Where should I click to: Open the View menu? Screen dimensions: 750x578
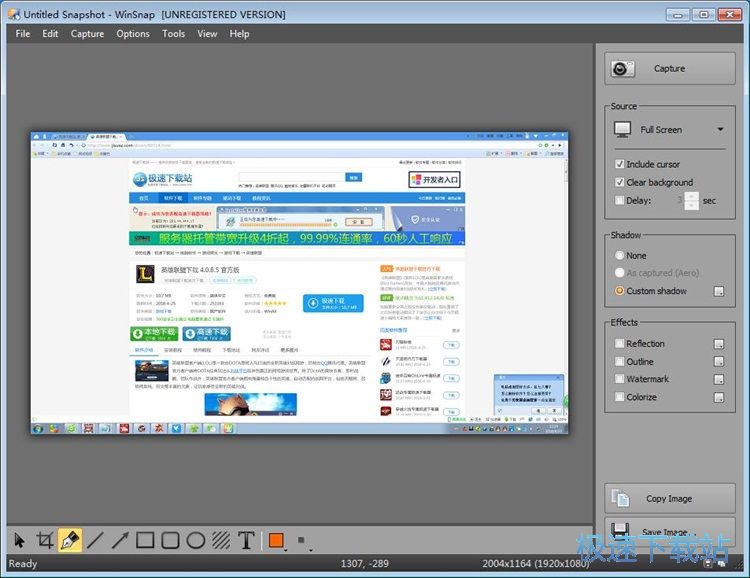coord(207,33)
